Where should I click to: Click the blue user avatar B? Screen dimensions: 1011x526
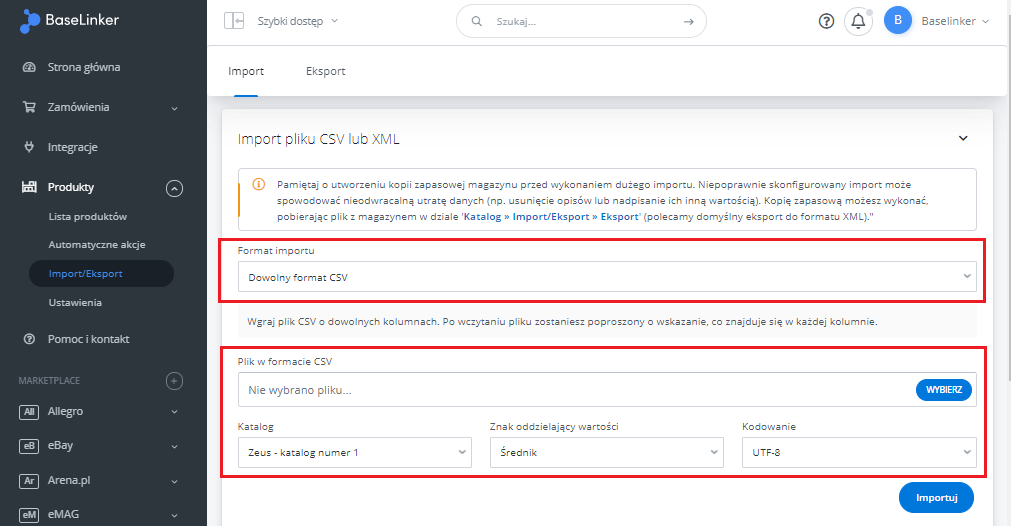pyautogui.click(x=898, y=21)
